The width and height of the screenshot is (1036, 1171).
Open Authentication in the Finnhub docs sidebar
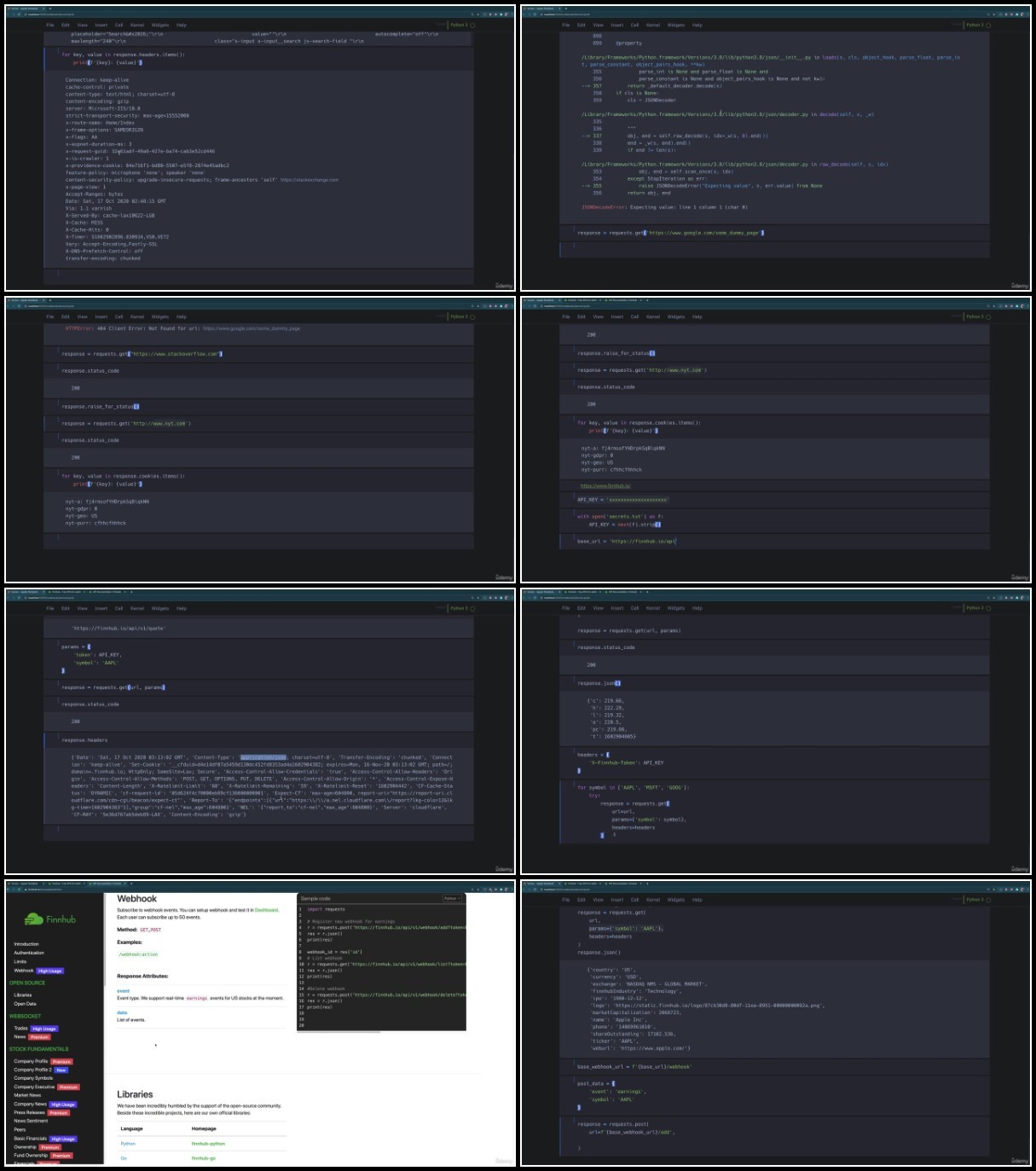pyautogui.click(x=29, y=953)
